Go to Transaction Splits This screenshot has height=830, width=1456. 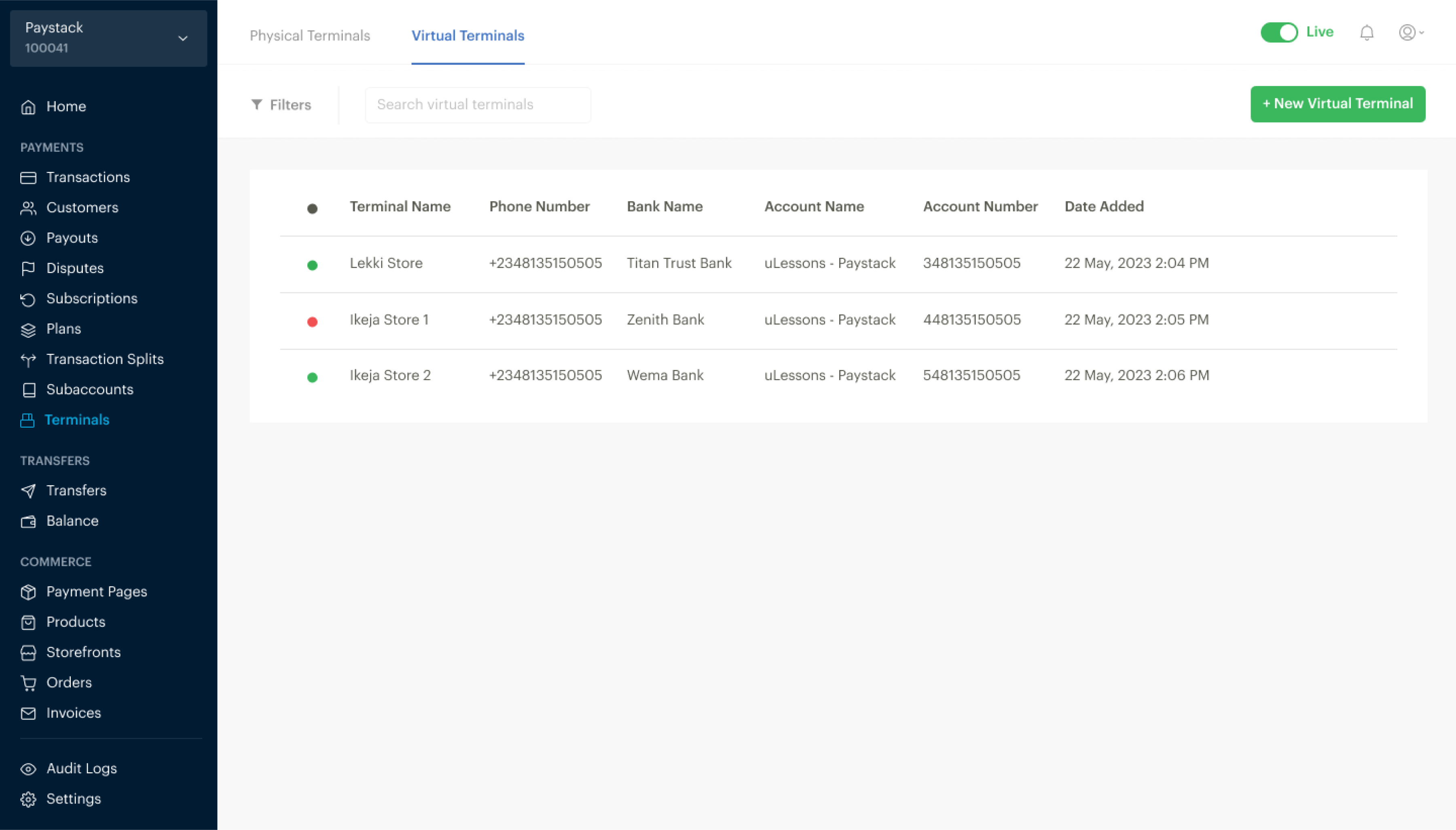pos(105,359)
